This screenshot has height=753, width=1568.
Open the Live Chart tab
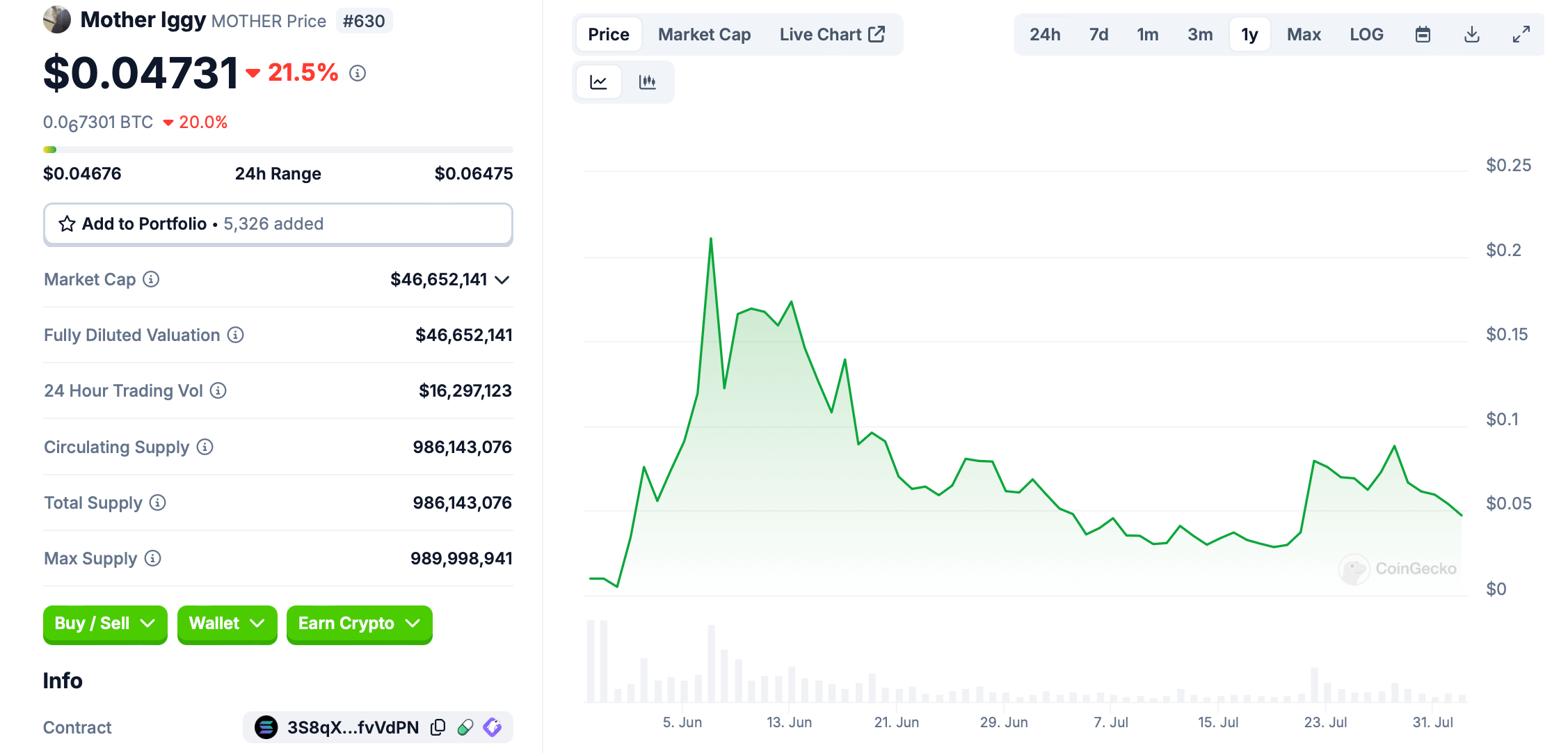tap(832, 34)
